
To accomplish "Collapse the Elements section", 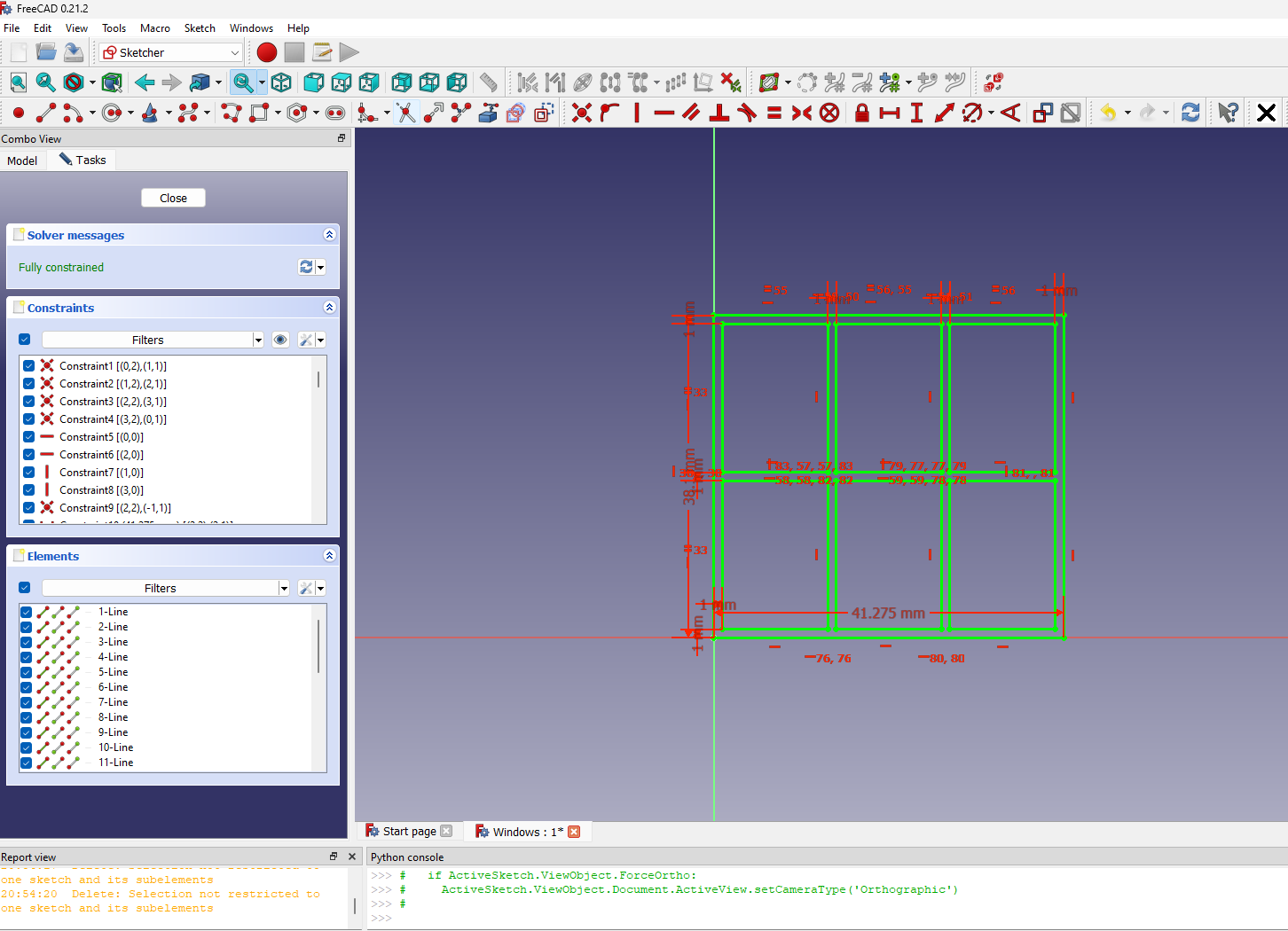I will 329,556.
